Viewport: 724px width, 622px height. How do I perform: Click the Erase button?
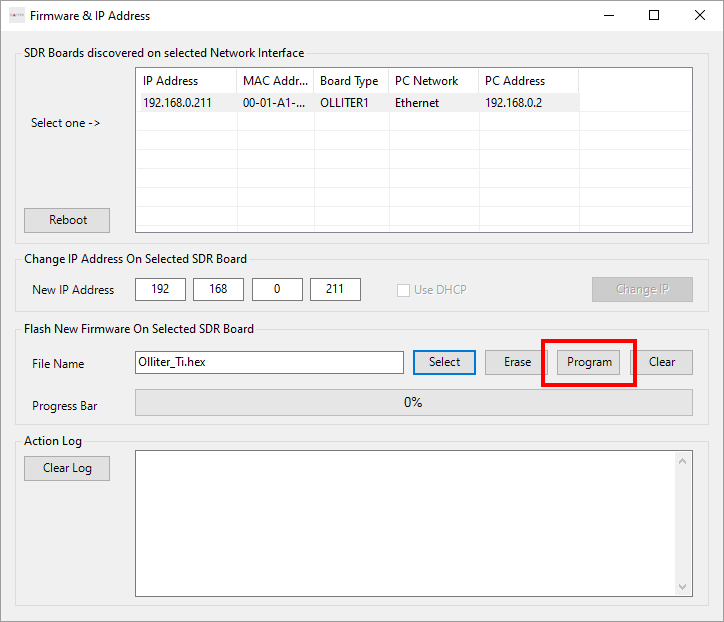tap(516, 362)
